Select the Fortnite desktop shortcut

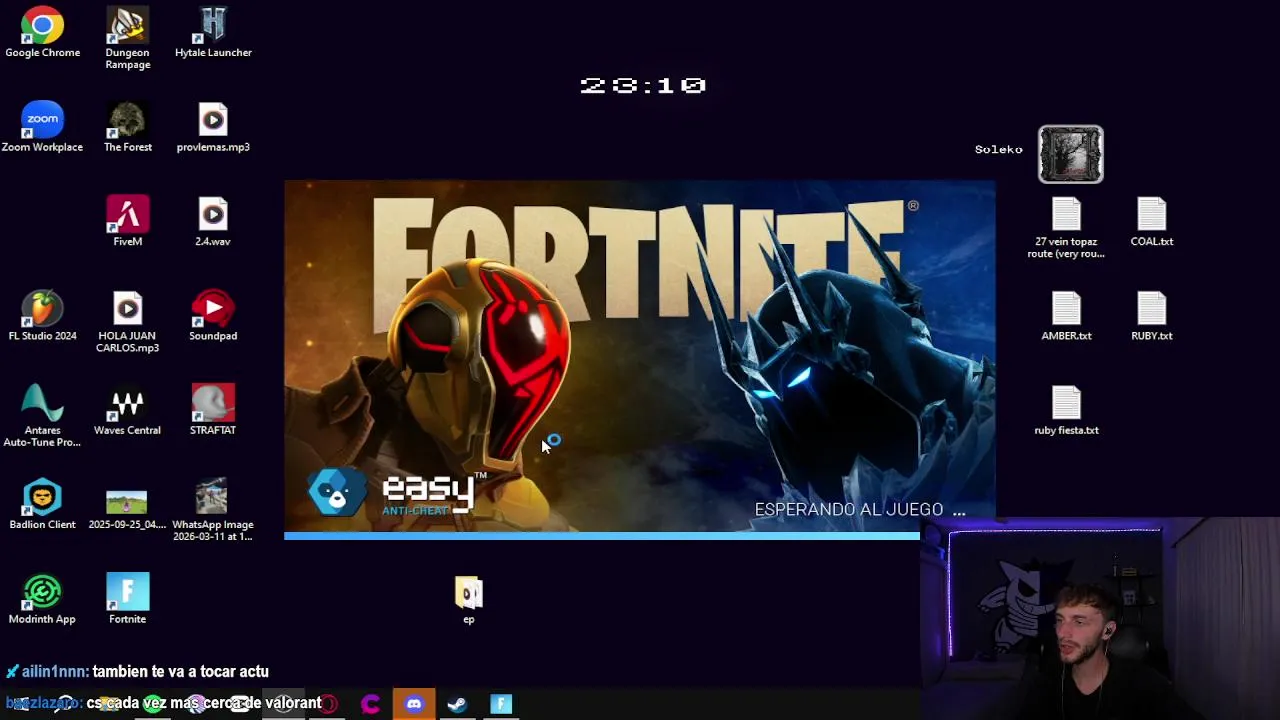[x=128, y=599]
